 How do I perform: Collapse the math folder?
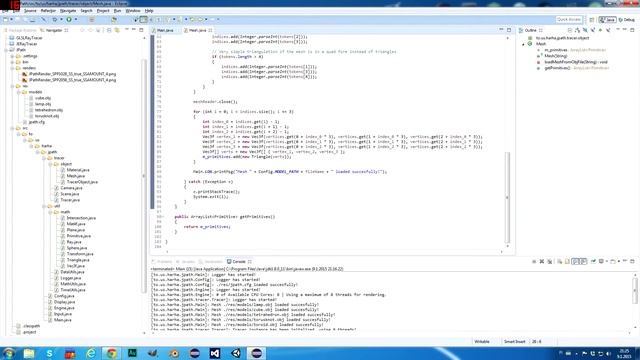(50, 212)
